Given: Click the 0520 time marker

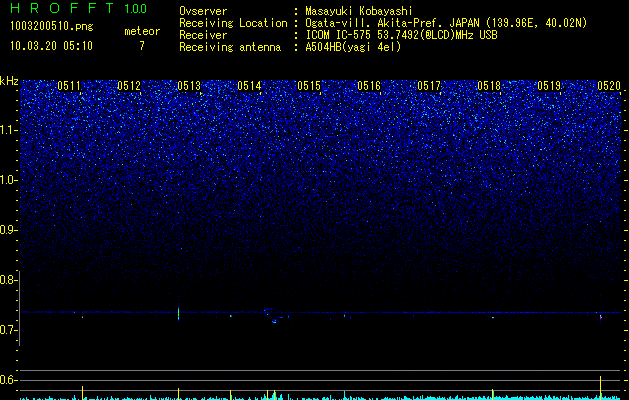Looking at the screenshot, I should pos(609,85).
